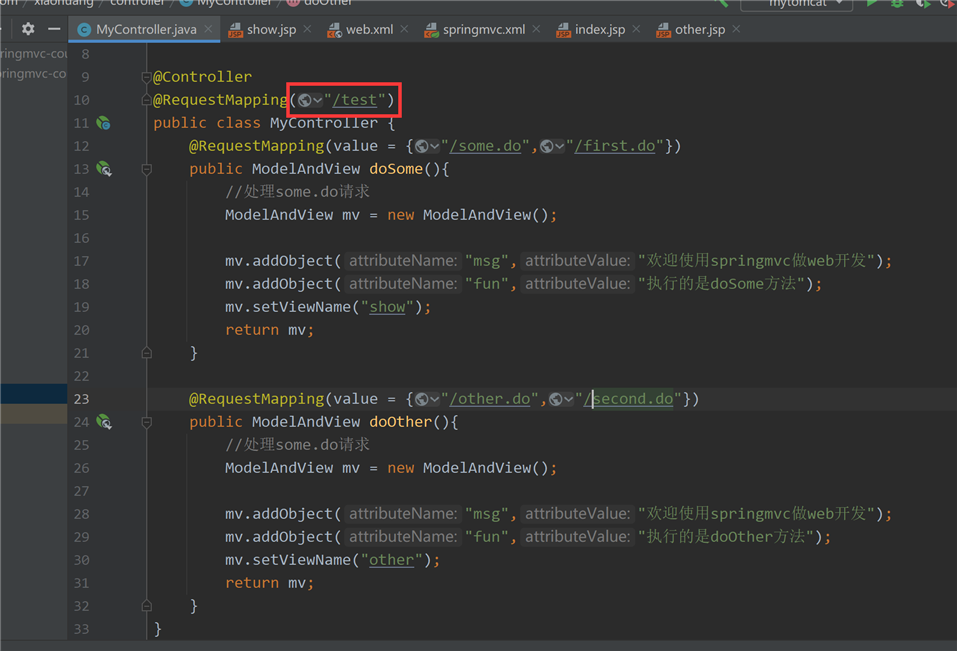Viewport: 957px width, 651px height.
Task: Switch to the show.jsp tab
Action: (x=272, y=29)
